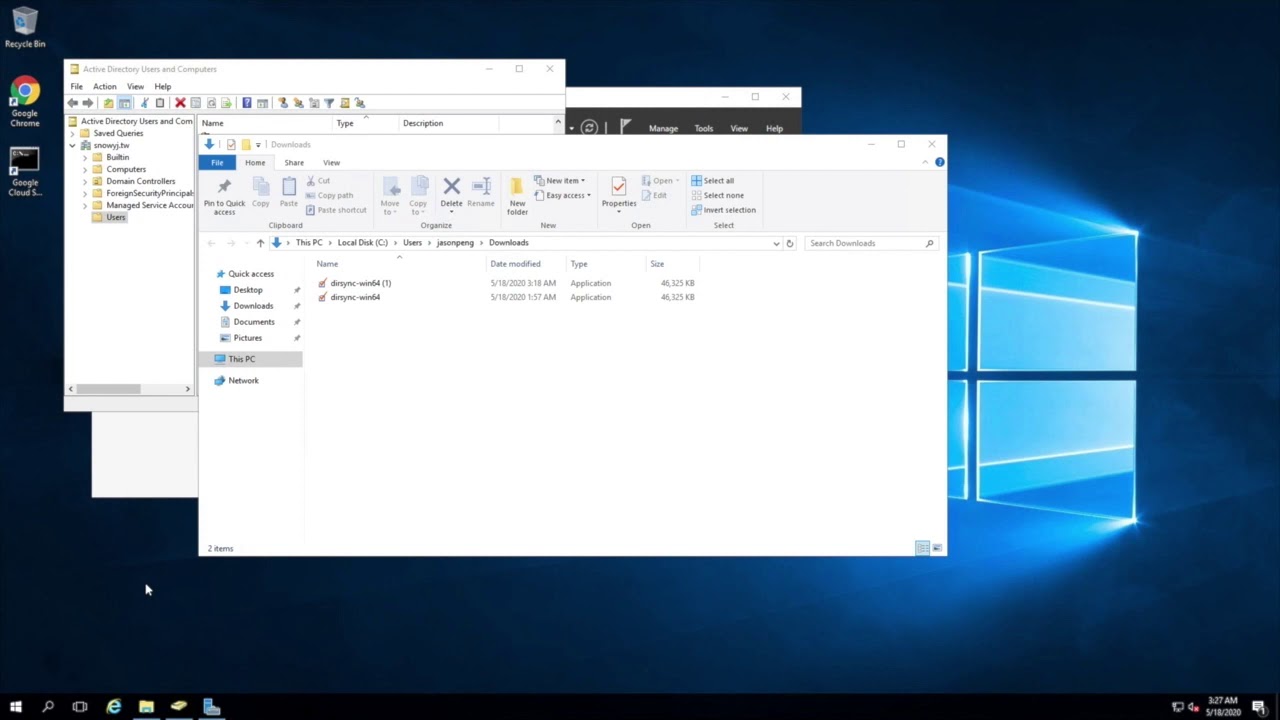Collapse the snowyj.tw domain node

tap(72, 145)
